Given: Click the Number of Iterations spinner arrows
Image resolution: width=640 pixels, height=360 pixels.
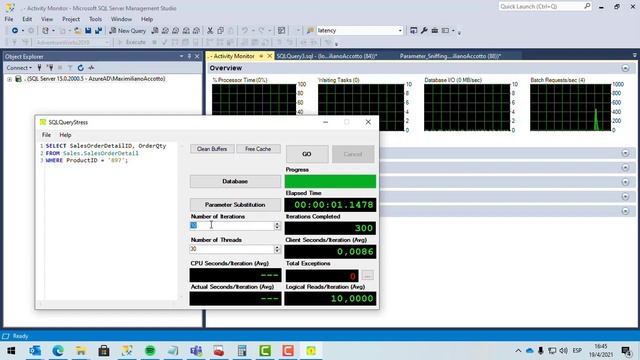Looking at the screenshot, I should click(277, 225).
